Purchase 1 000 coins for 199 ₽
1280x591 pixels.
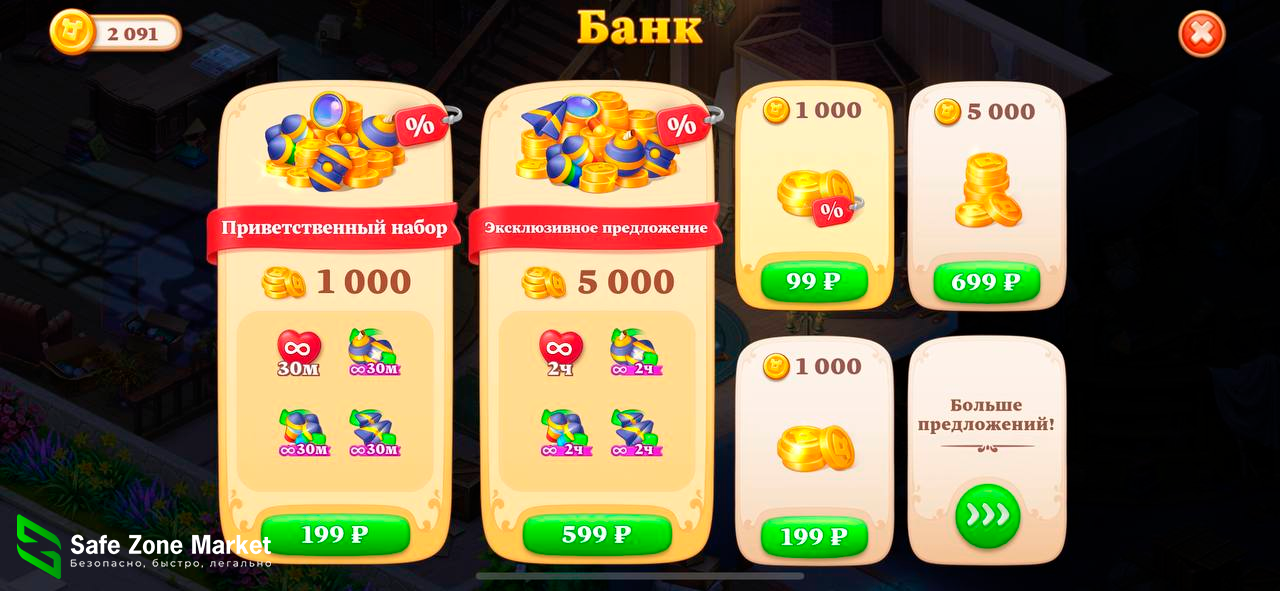point(814,537)
